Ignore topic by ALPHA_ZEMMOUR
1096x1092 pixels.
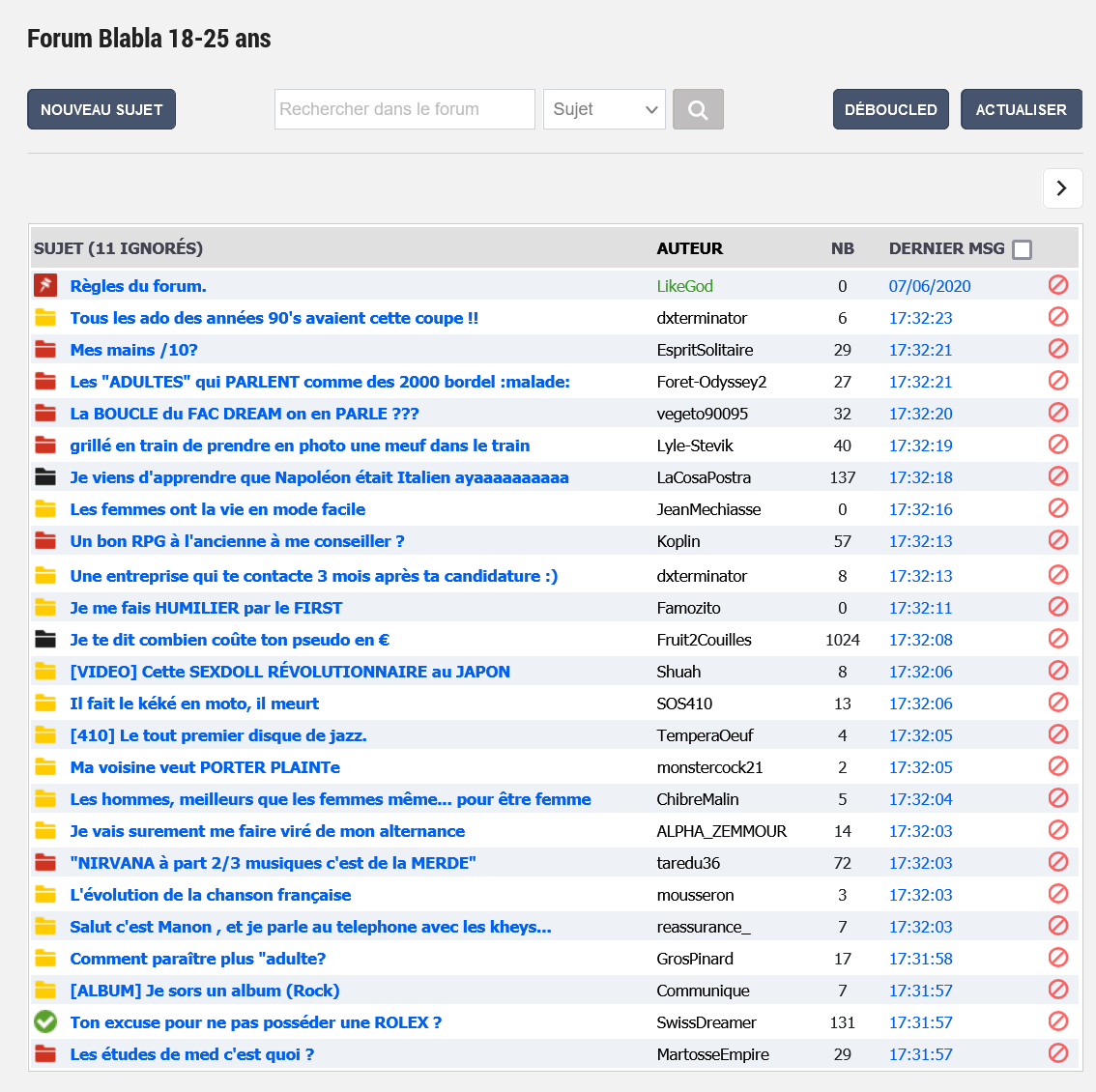[1057, 830]
